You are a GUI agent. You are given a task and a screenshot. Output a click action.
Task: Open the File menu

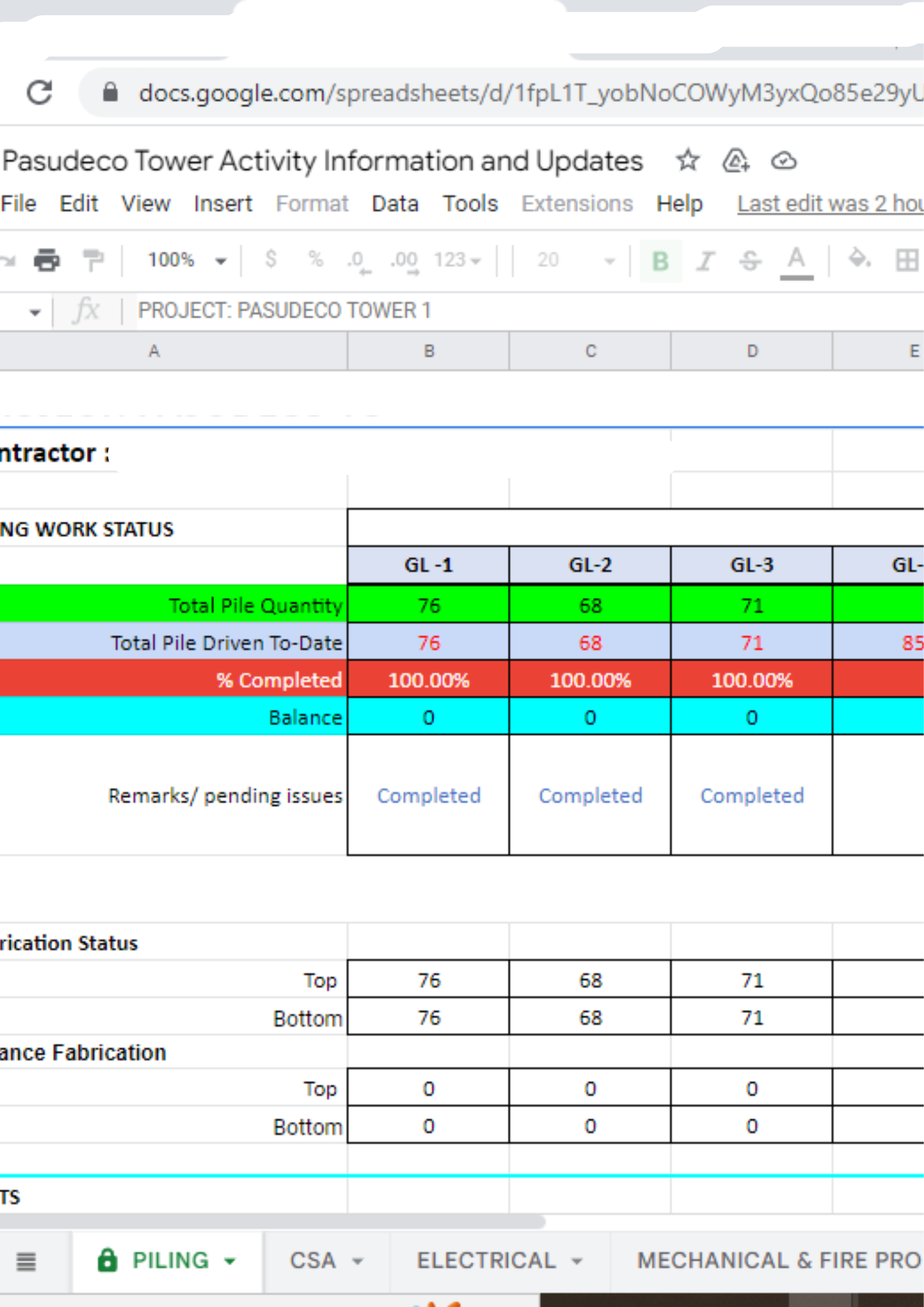pos(18,203)
